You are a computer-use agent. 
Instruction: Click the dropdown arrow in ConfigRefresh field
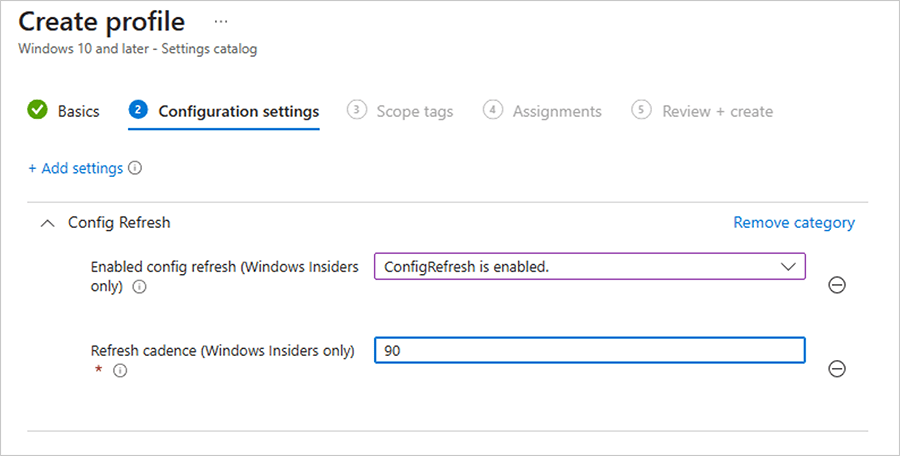(x=788, y=266)
